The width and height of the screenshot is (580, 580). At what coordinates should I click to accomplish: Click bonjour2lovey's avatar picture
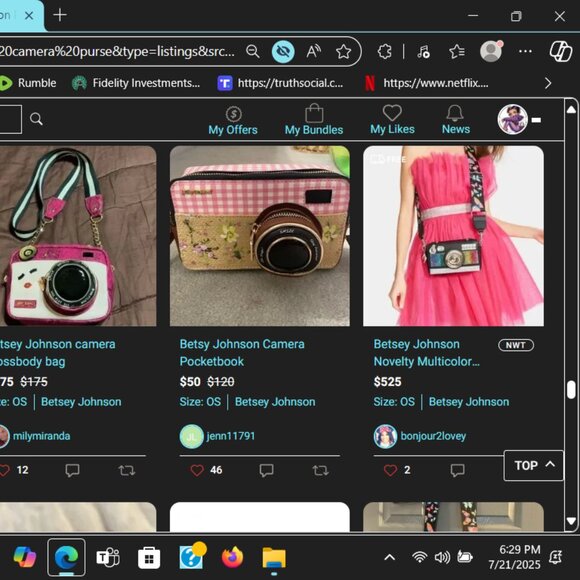tap(385, 436)
